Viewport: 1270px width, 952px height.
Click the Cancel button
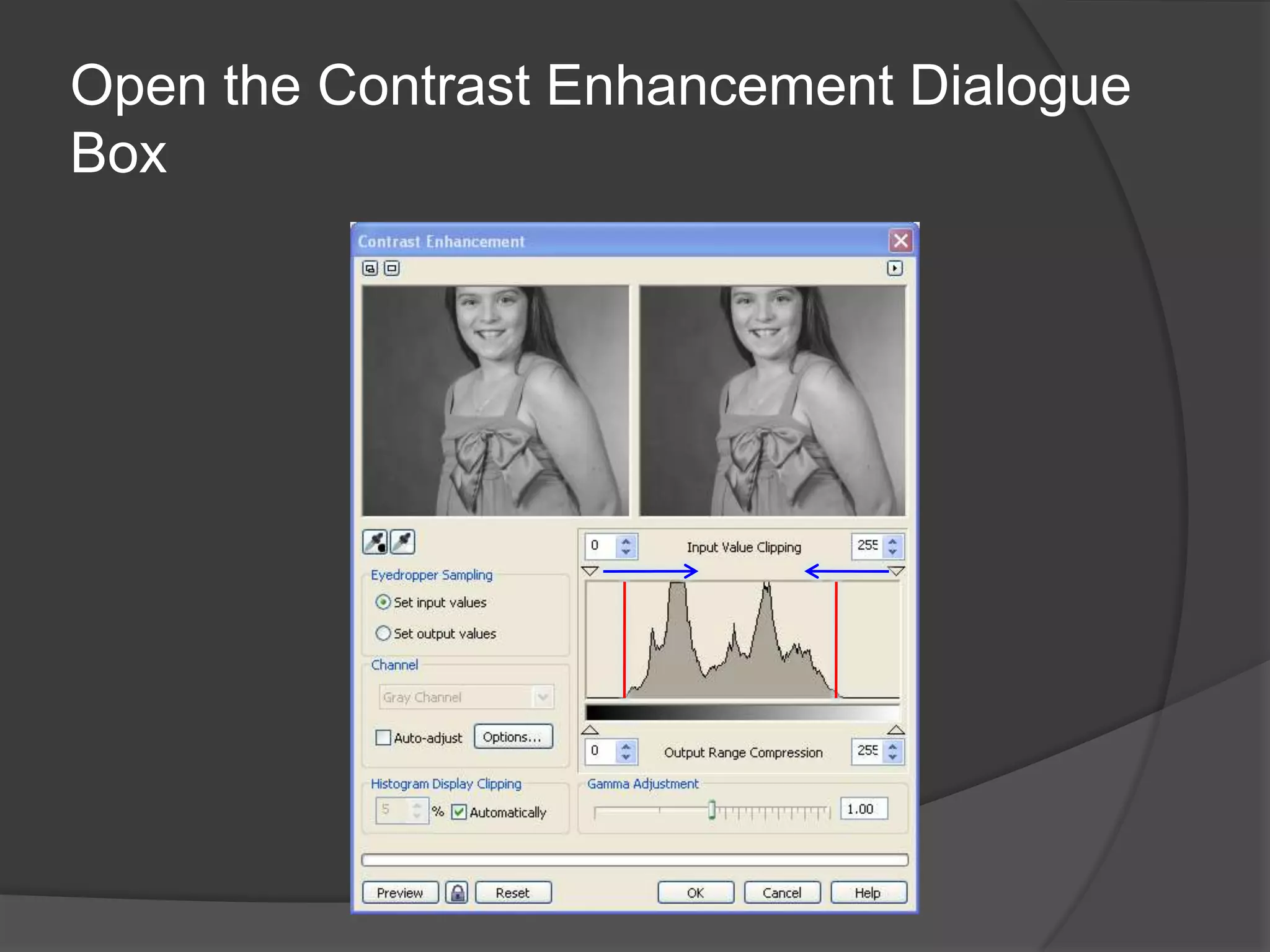(782, 892)
